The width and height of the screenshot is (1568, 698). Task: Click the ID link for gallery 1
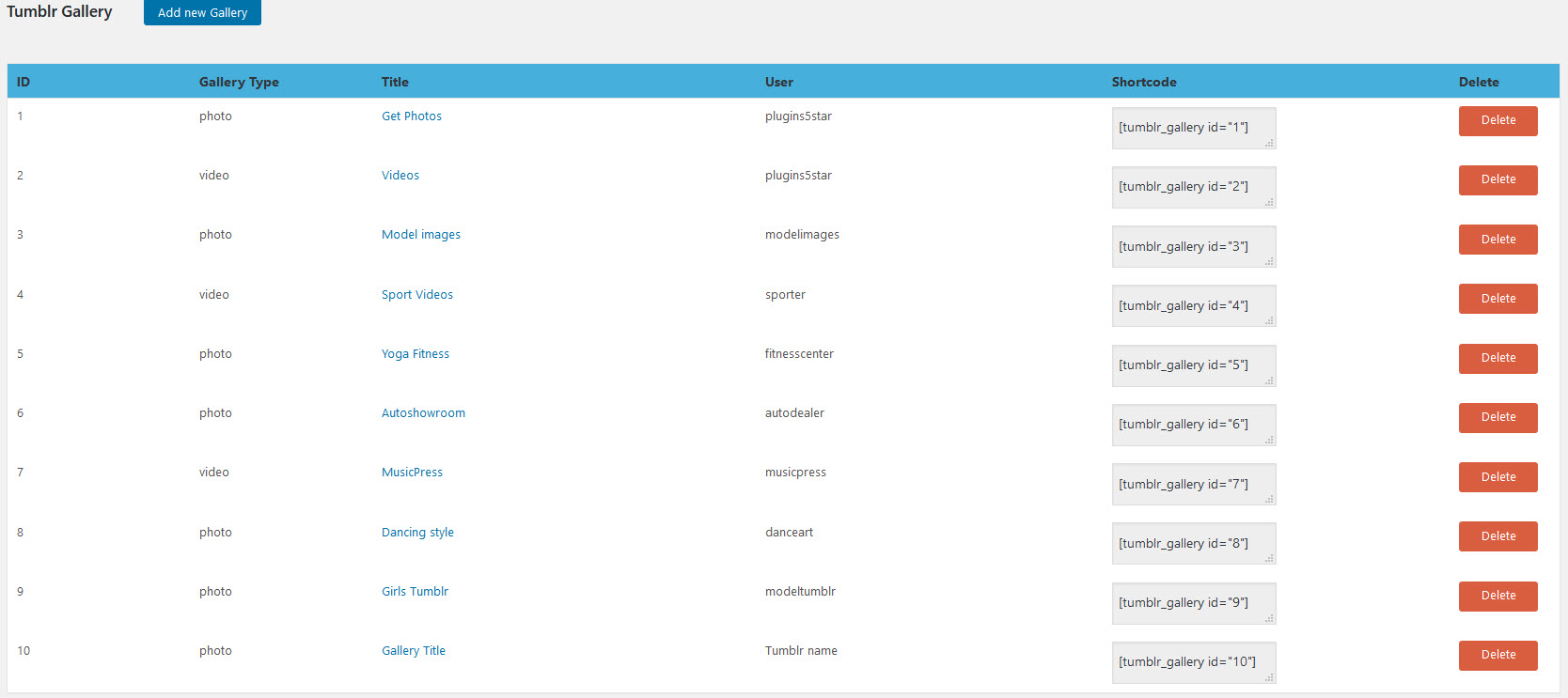click(20, 116)
